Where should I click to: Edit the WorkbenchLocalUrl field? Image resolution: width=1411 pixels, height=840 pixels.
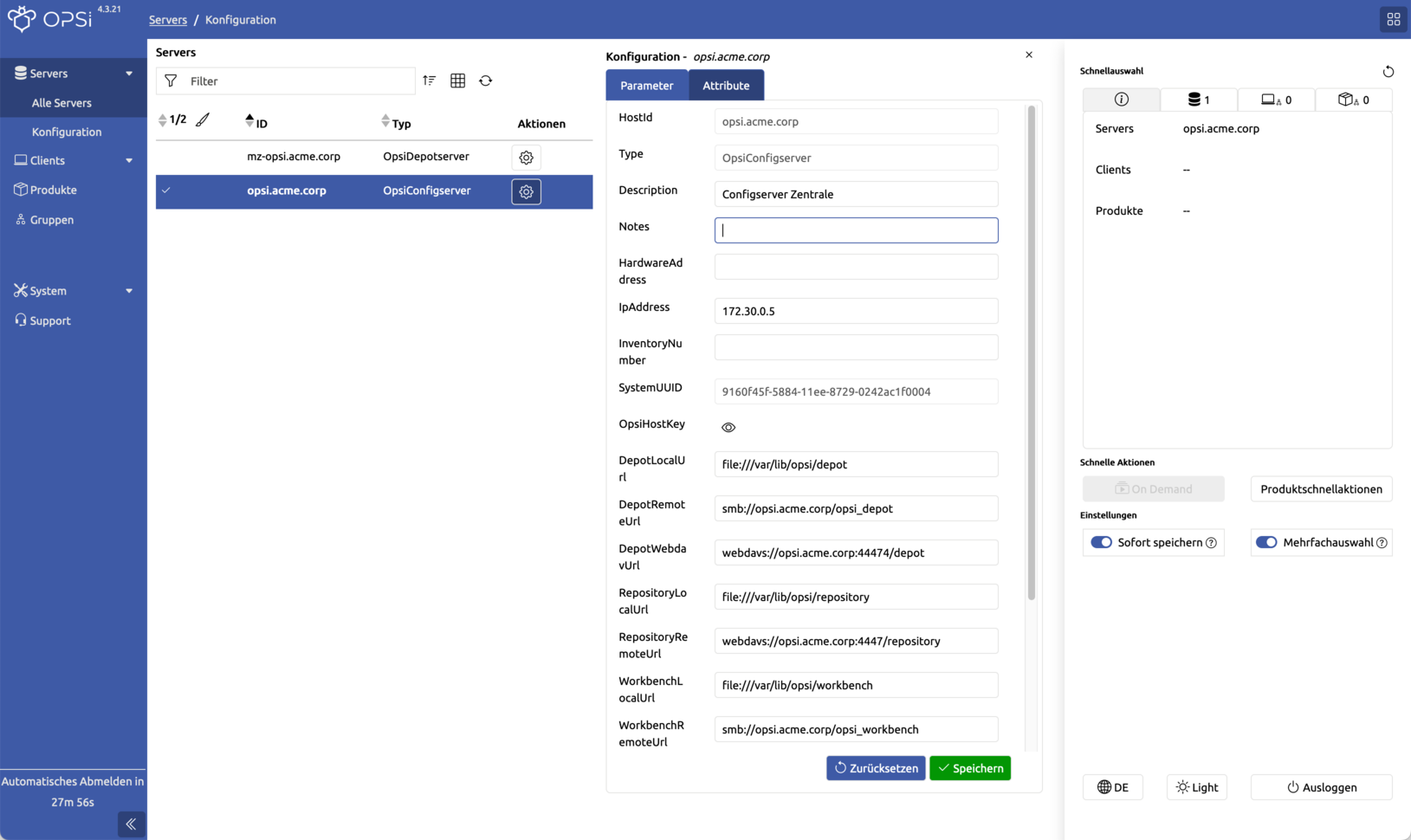click(856, 685)
